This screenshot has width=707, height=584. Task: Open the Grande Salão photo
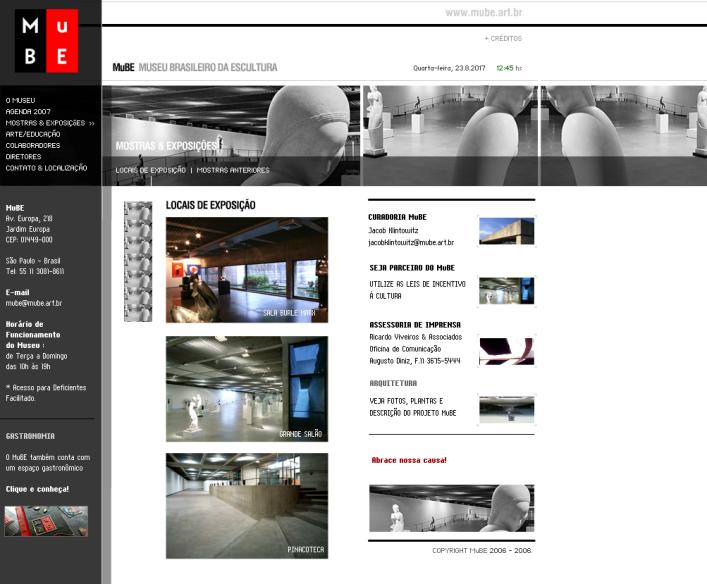[x=247, y=389]
